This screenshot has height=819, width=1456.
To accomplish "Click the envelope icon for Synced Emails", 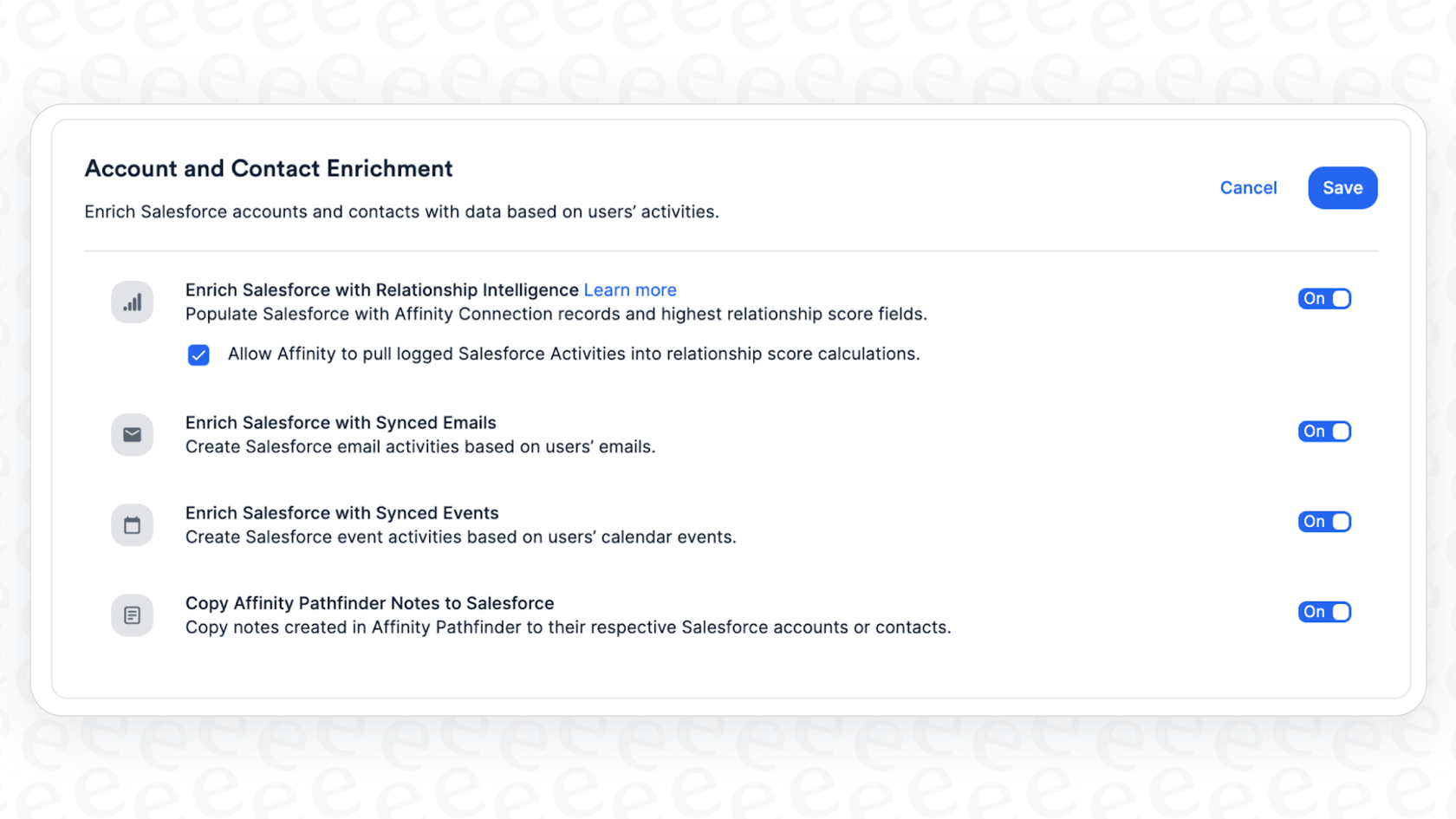I will (132, 434).
